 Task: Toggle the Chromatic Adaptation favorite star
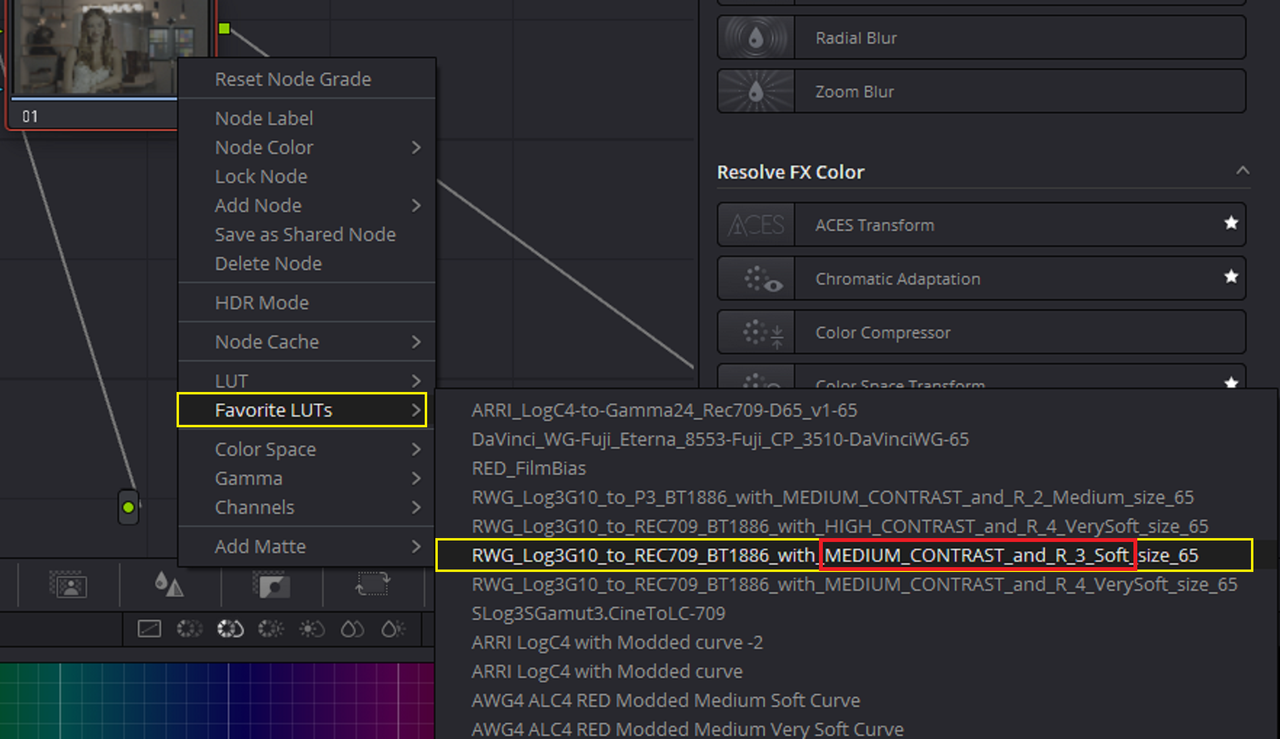[1231, 278]
